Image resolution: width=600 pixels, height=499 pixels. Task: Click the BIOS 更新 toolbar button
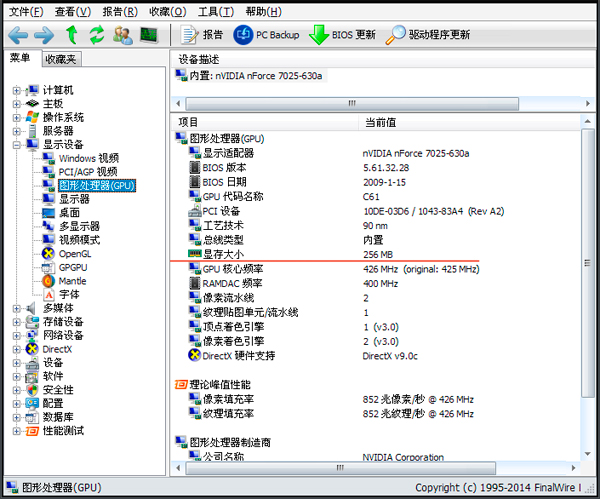(x=342, y=35)
